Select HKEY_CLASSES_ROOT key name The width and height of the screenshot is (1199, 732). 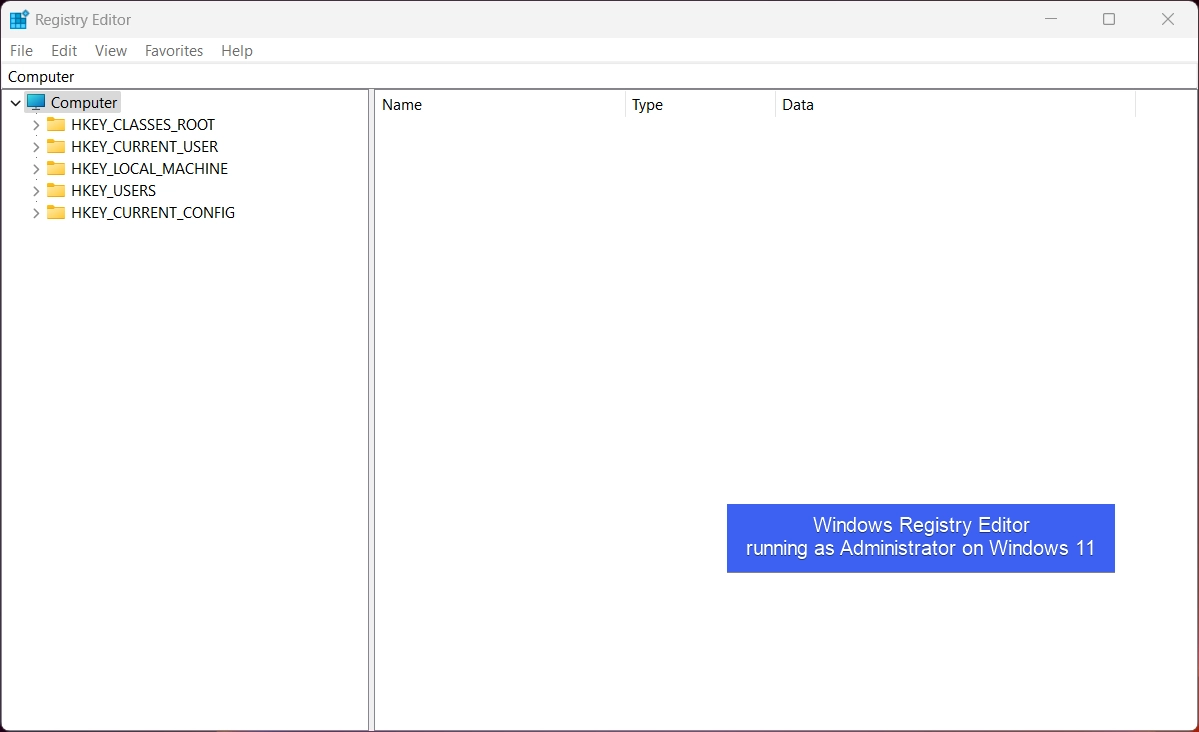click(x=143, y=125)
